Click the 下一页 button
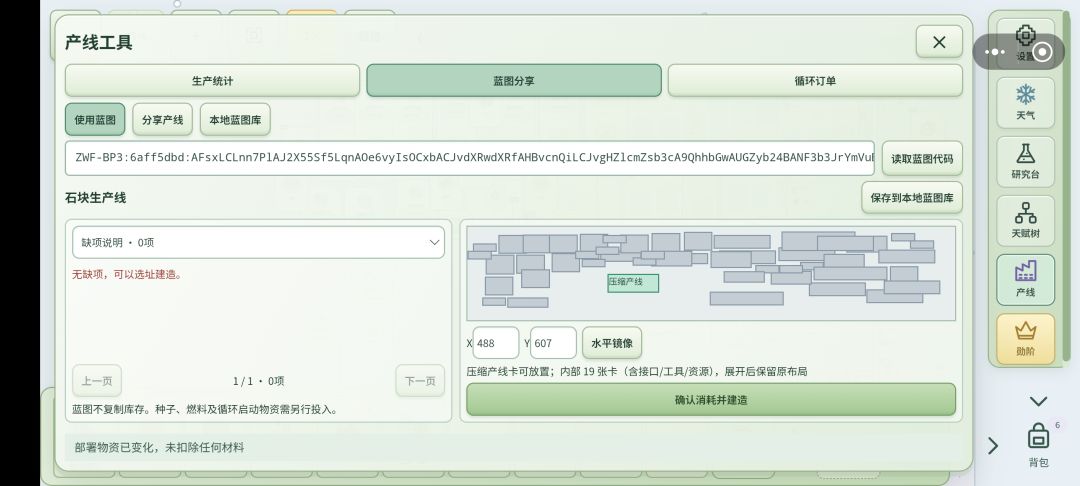Viewport: 1080px width, 486px height. [x=420, y=381]
